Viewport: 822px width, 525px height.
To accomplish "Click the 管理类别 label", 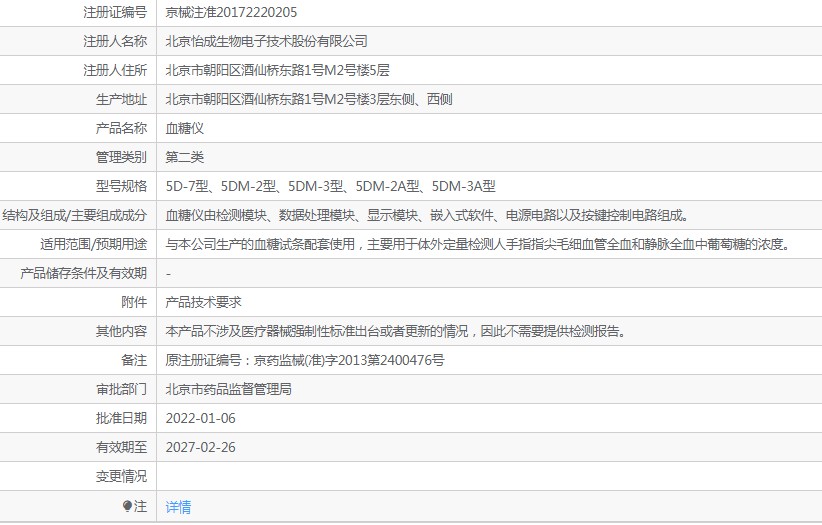I will 121,157.
